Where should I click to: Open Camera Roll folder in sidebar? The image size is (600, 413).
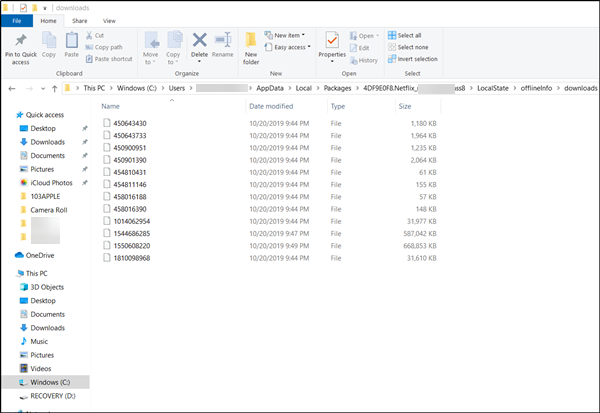(49, 210)
